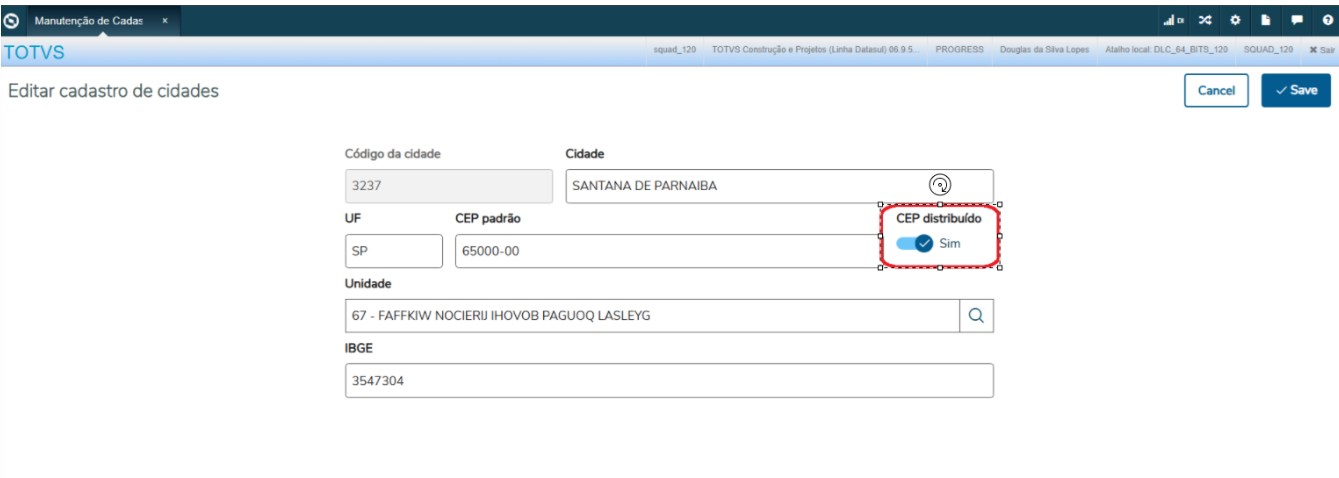This screenshot has width=1339, height=478.
Task: Close the Manutenção de Cadas tab
Action: [x=165, y=20]
